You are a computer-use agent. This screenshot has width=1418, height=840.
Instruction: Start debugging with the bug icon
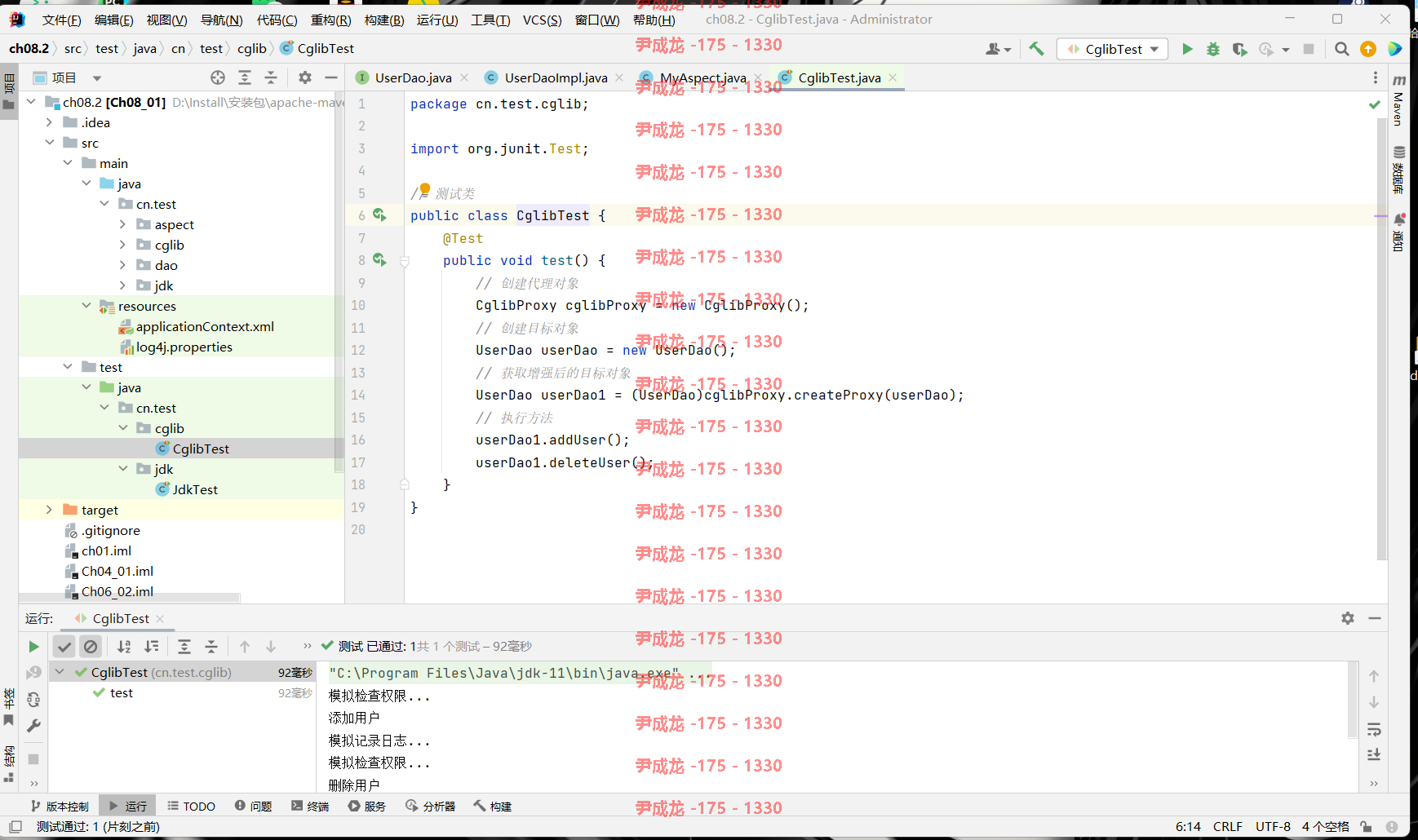pos(1213,49)
